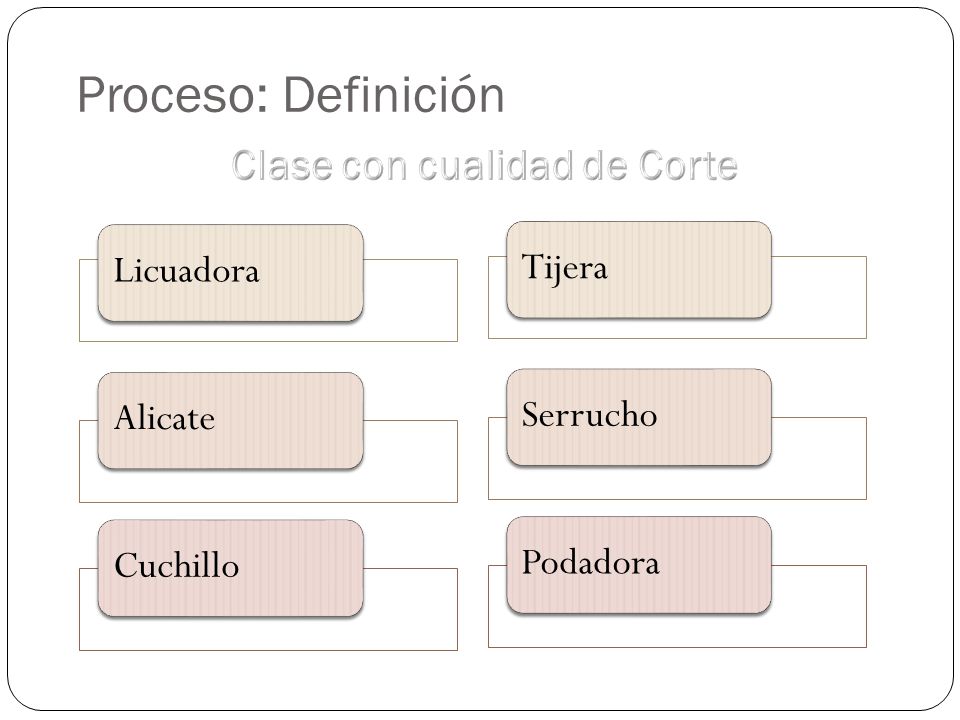Click empty description area beside Licuadora

[410, 300]
